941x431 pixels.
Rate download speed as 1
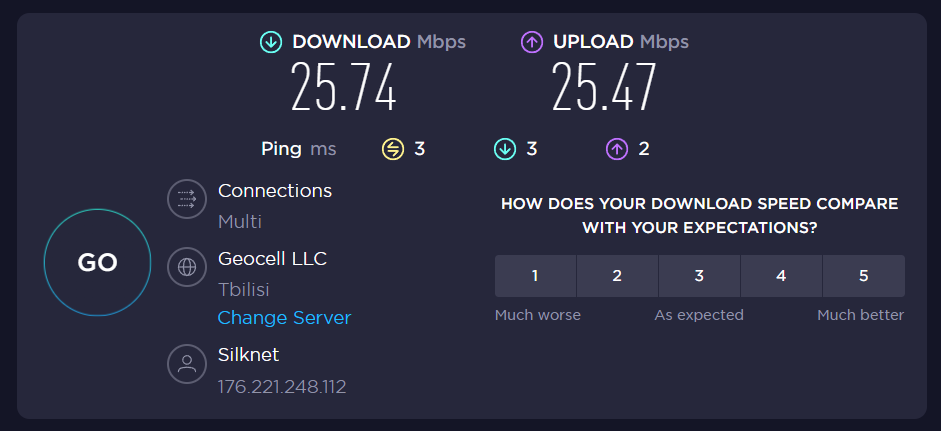tap(535, 276)
